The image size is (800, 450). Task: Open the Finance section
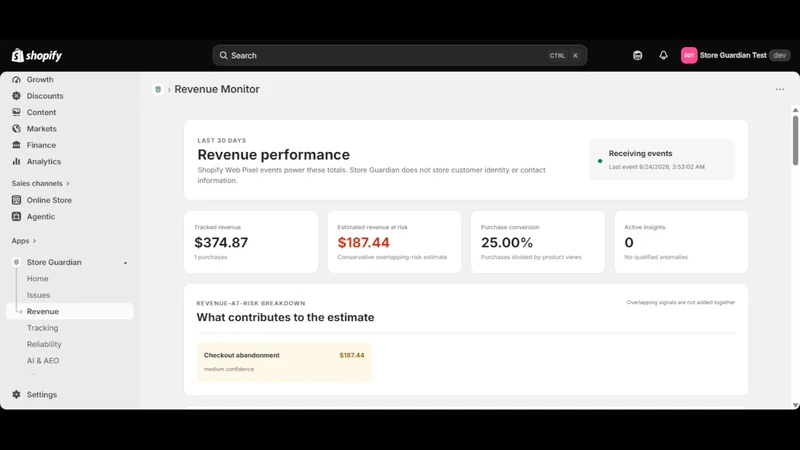pos(41,145)
